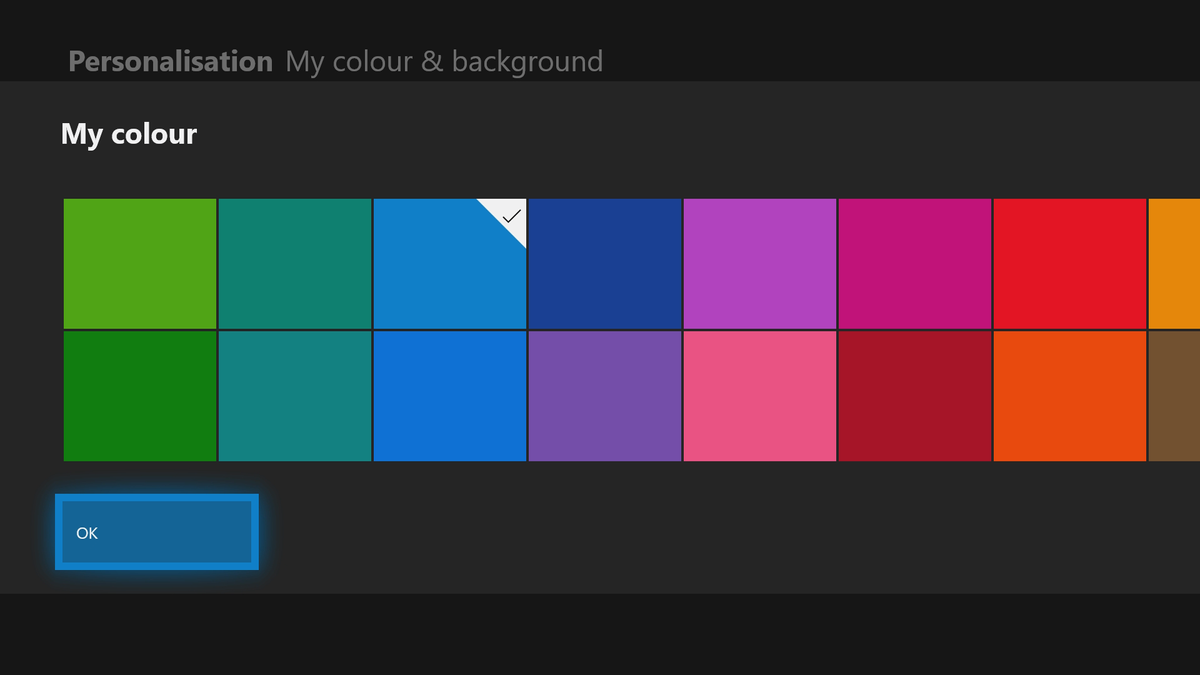The width and height of the screenshot is (1200, 675).
Task: Pick the top-row teal colour swatch
Action: (x=295, y=263)
